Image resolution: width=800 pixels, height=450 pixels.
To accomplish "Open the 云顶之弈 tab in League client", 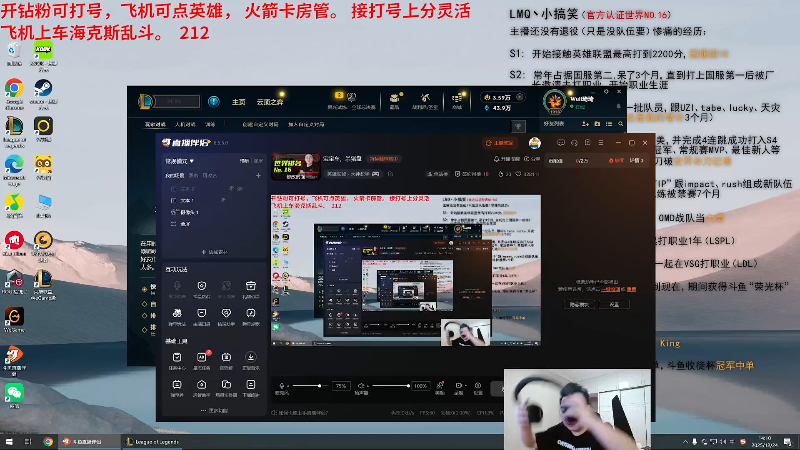I will coord(270,102).
